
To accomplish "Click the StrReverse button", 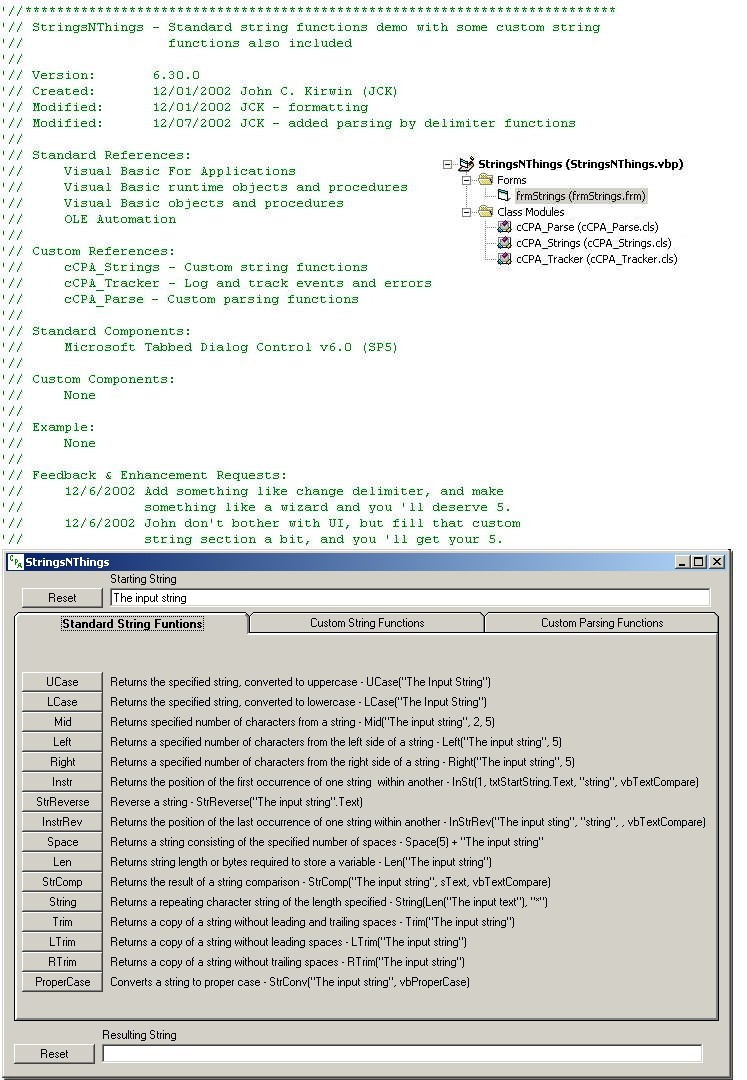I will point(62,802).
